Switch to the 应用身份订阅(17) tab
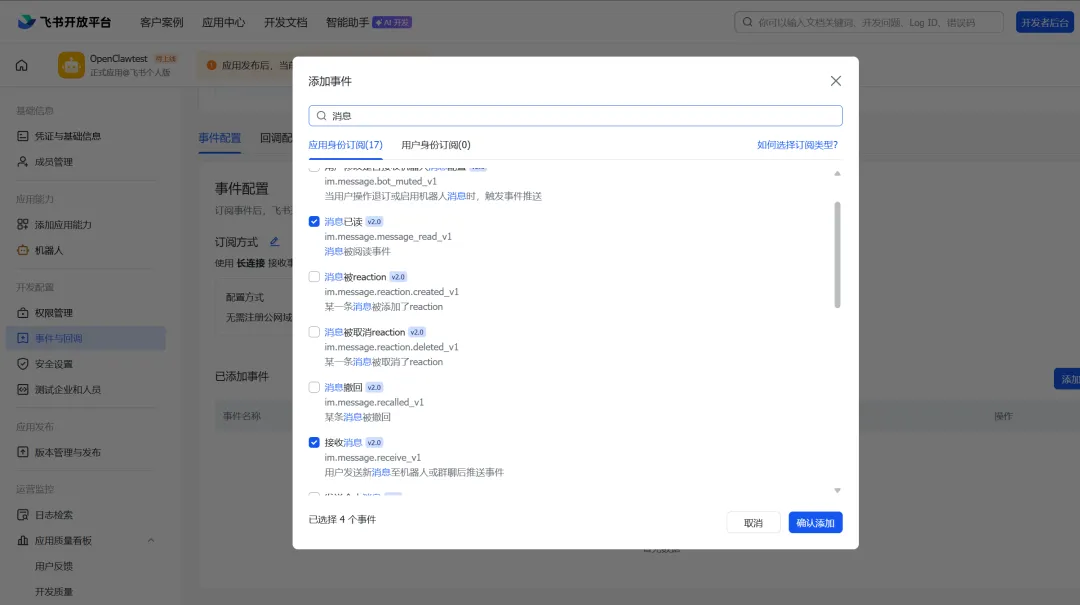1080x605 pixels. 346,145
